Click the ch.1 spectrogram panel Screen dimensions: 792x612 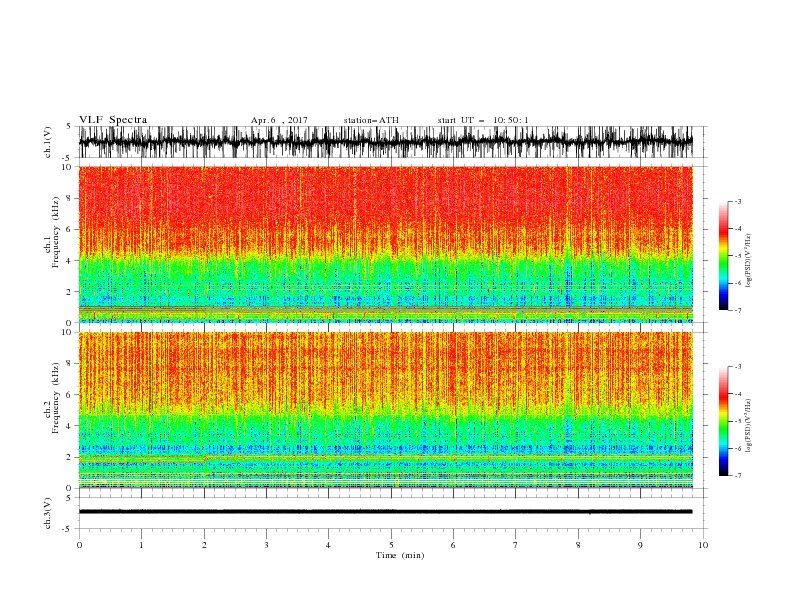[x=385, y=244]
